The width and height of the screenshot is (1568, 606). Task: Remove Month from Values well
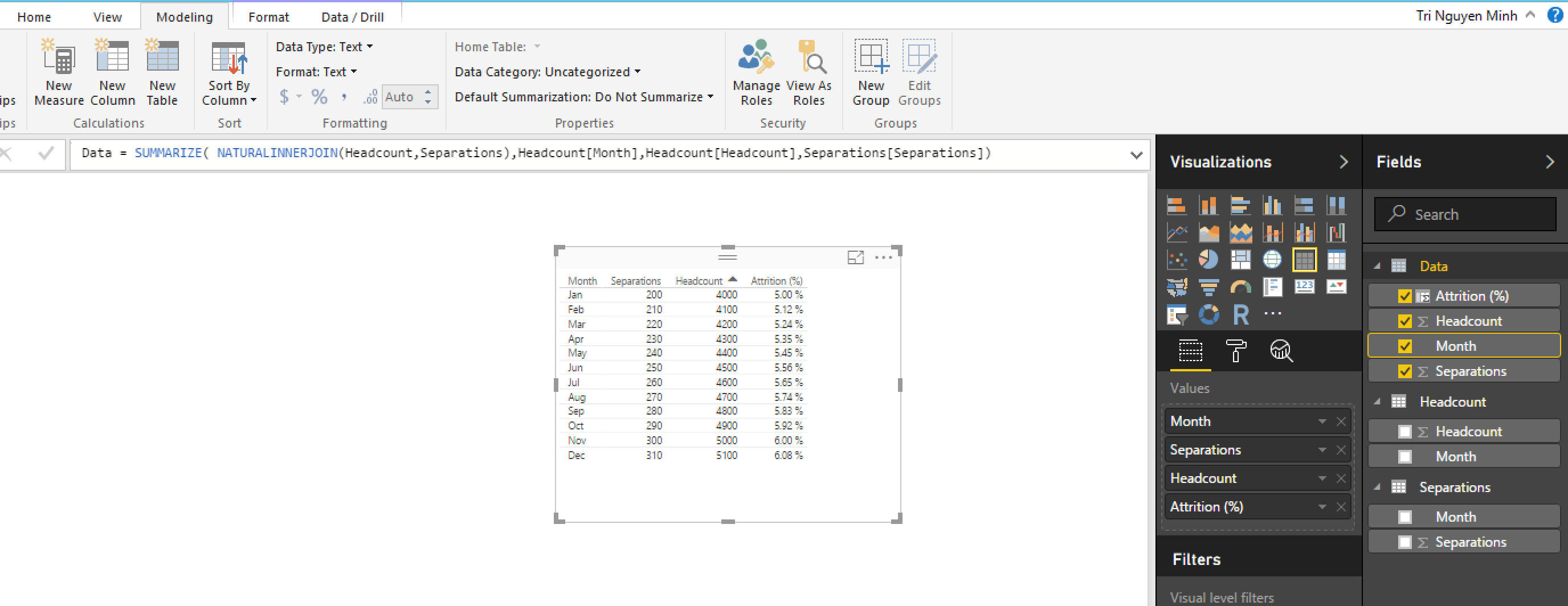1341,421
